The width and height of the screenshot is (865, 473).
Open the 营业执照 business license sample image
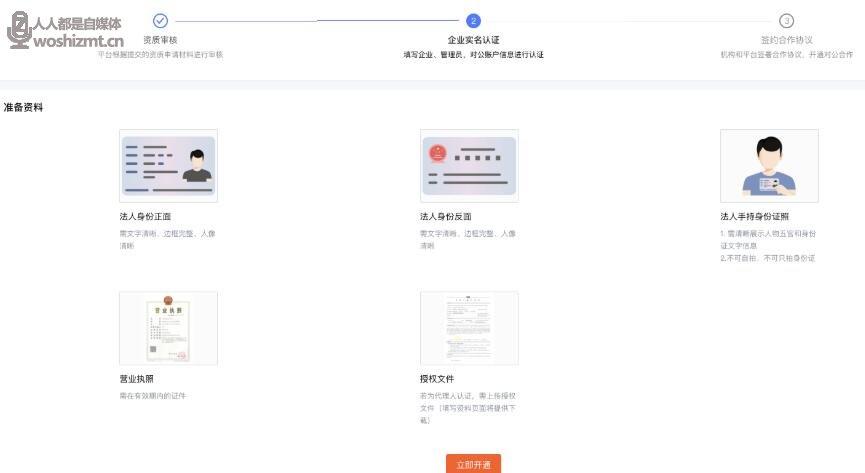(x=168, y=328)
